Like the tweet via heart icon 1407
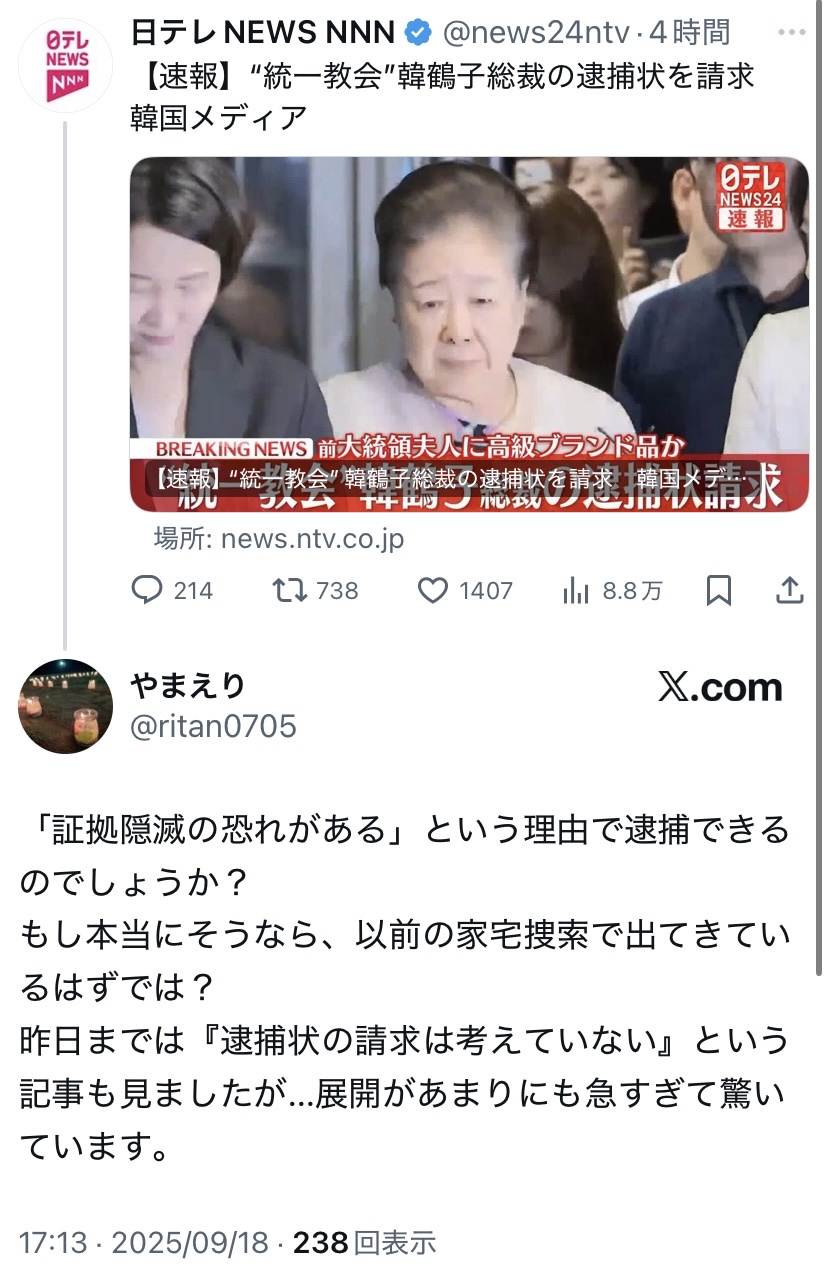This screenshot has height=1266, width=828. click(x=432, y=590)
